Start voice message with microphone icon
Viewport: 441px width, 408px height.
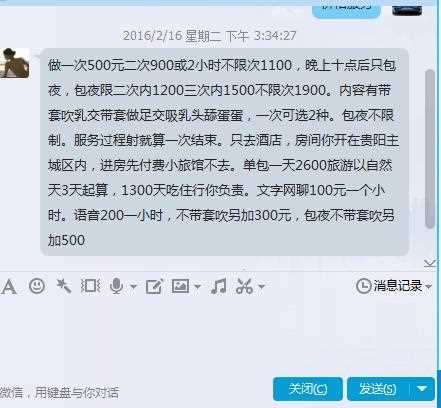point(116,286)
